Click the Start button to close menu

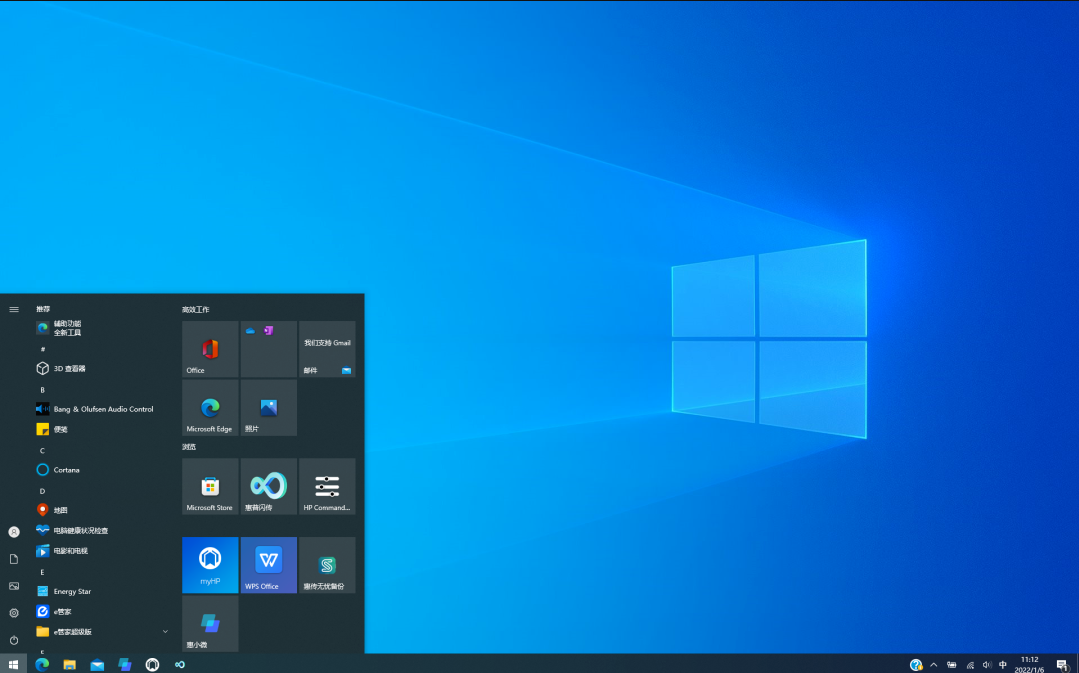point(14,664)
